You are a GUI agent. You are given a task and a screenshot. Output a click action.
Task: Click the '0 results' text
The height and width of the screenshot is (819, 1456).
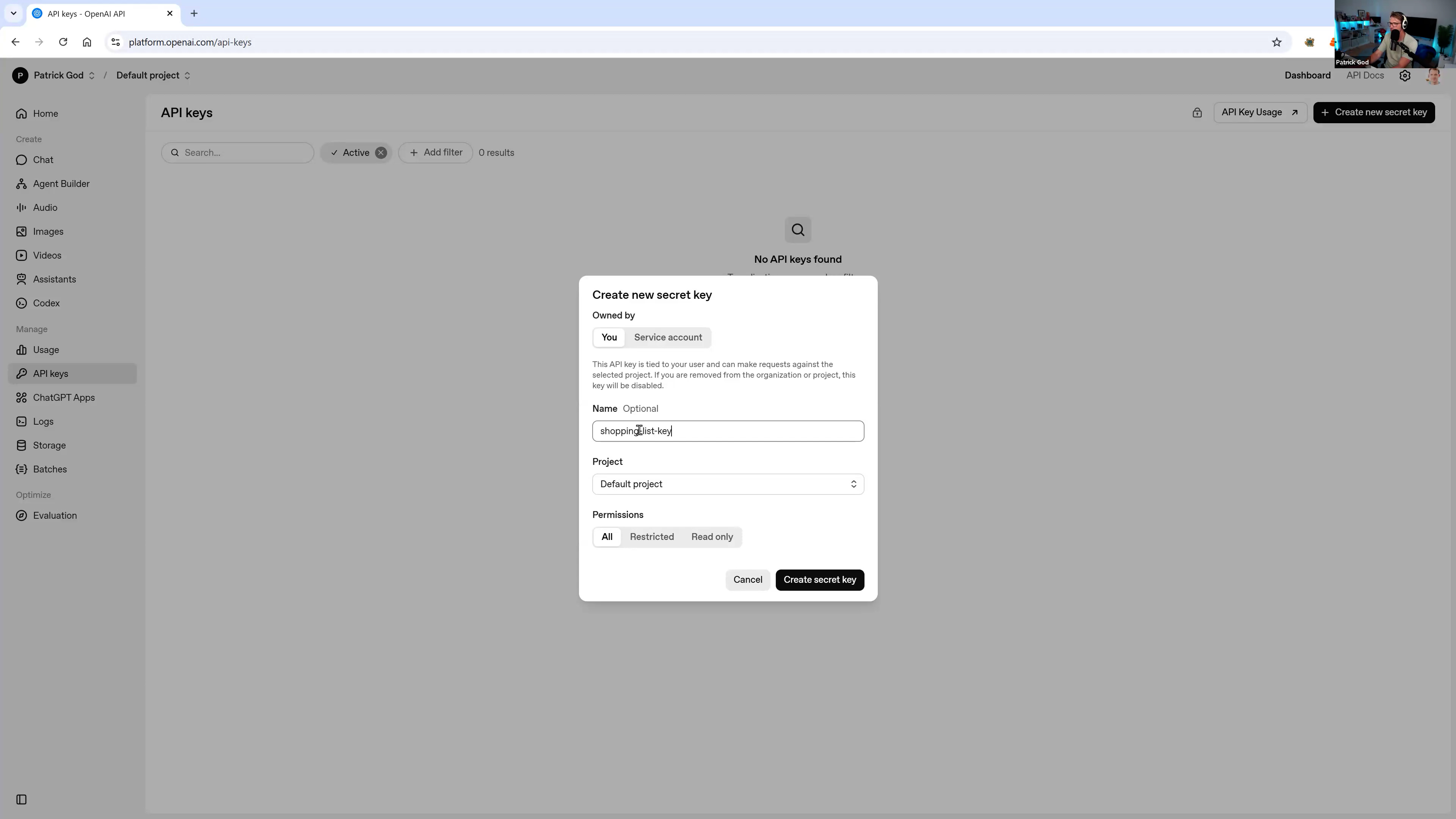(496, 152)
